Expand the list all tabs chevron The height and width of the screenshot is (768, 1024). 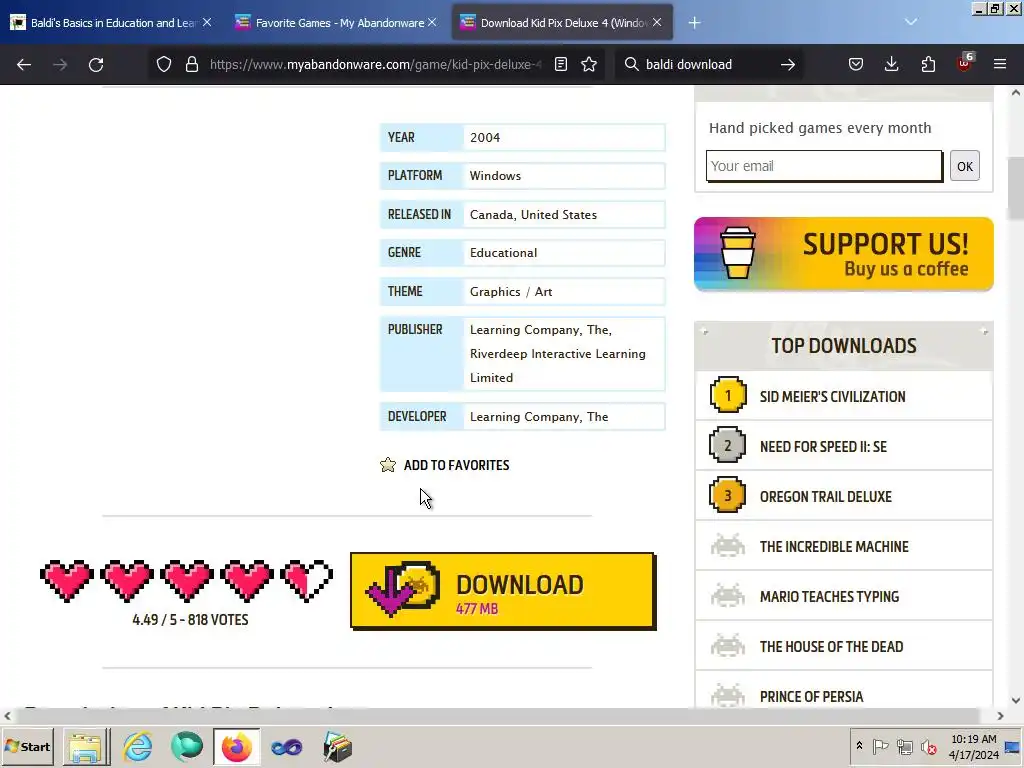pyautogui.click(x=911, y=22)
